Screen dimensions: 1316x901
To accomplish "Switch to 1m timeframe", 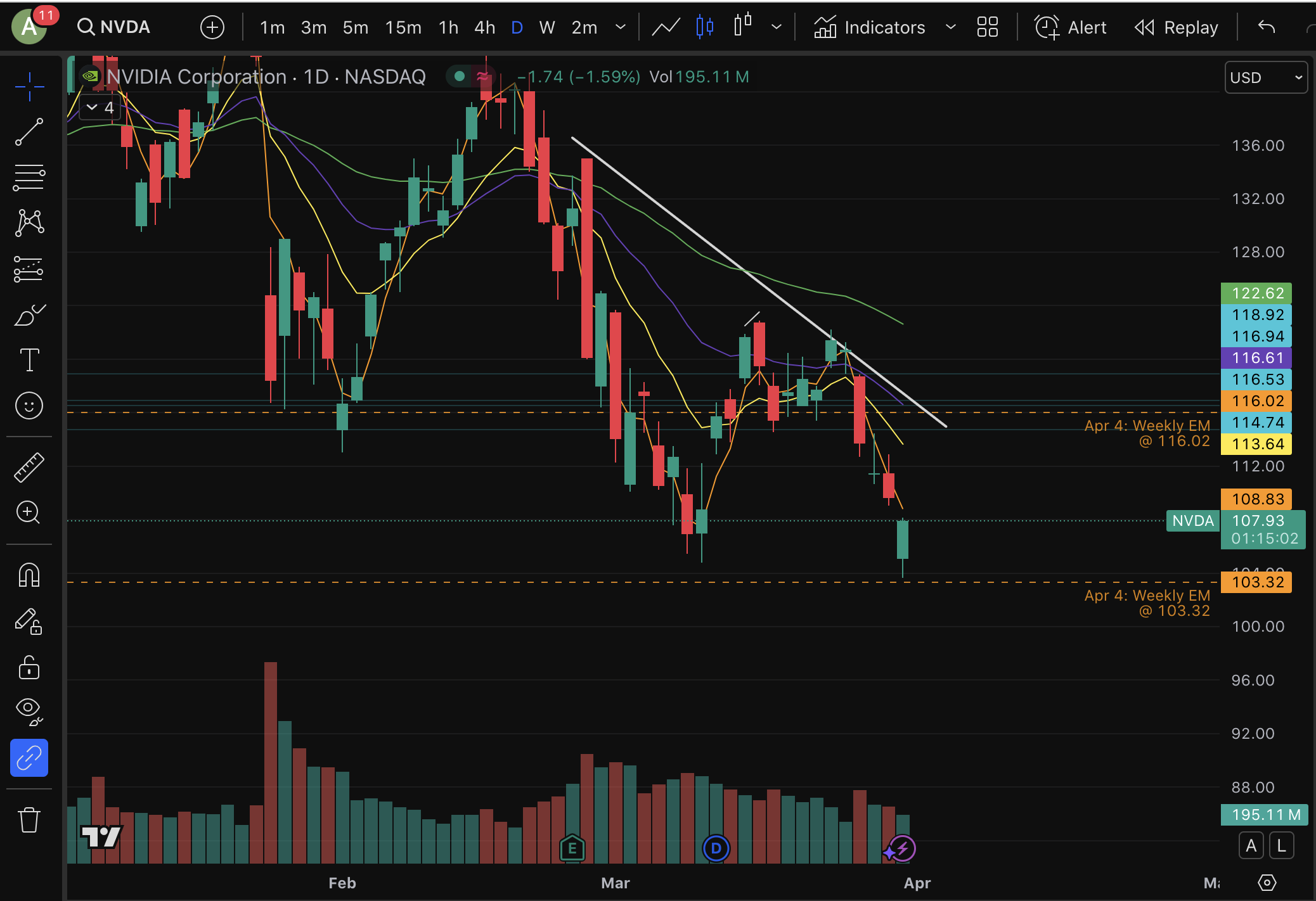I will (273, 27).
